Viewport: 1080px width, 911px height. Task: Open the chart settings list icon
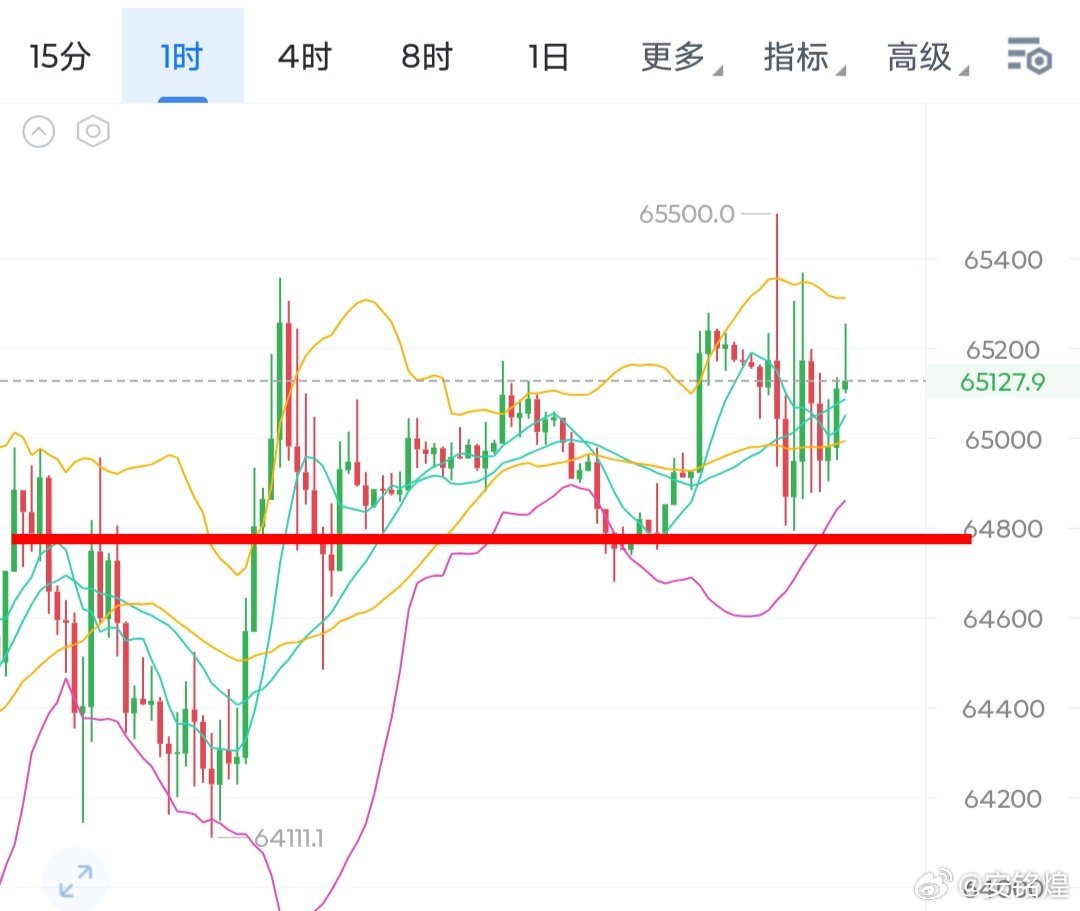[x=1029, y=56]
